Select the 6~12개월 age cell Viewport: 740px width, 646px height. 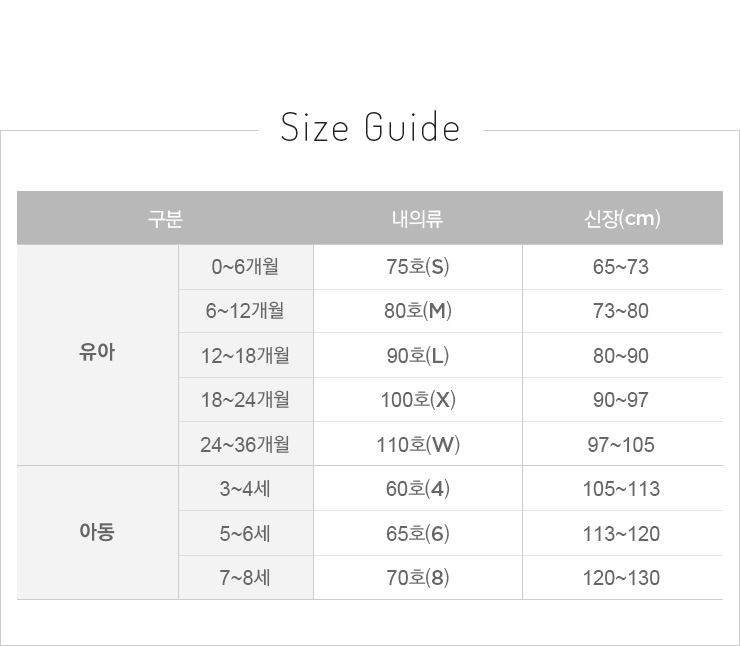[245, 311]
